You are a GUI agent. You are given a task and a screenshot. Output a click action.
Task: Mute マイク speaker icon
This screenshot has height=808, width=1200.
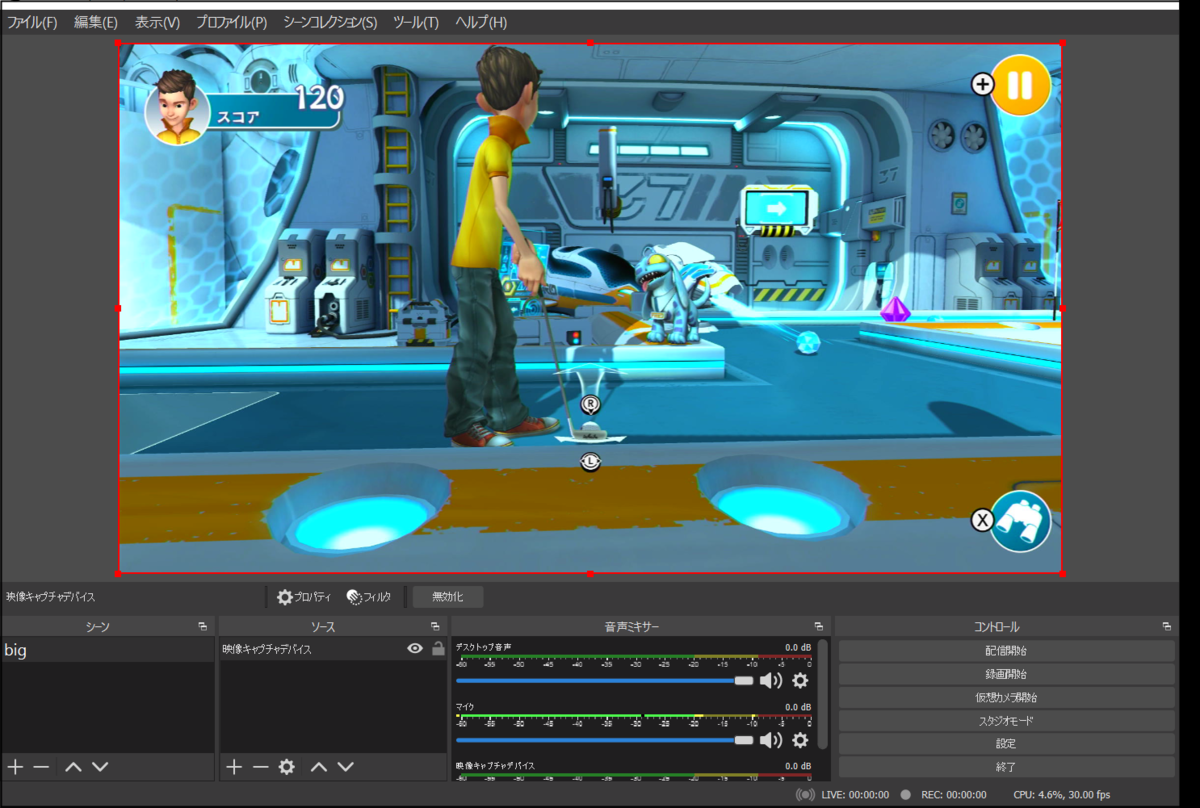771,740
